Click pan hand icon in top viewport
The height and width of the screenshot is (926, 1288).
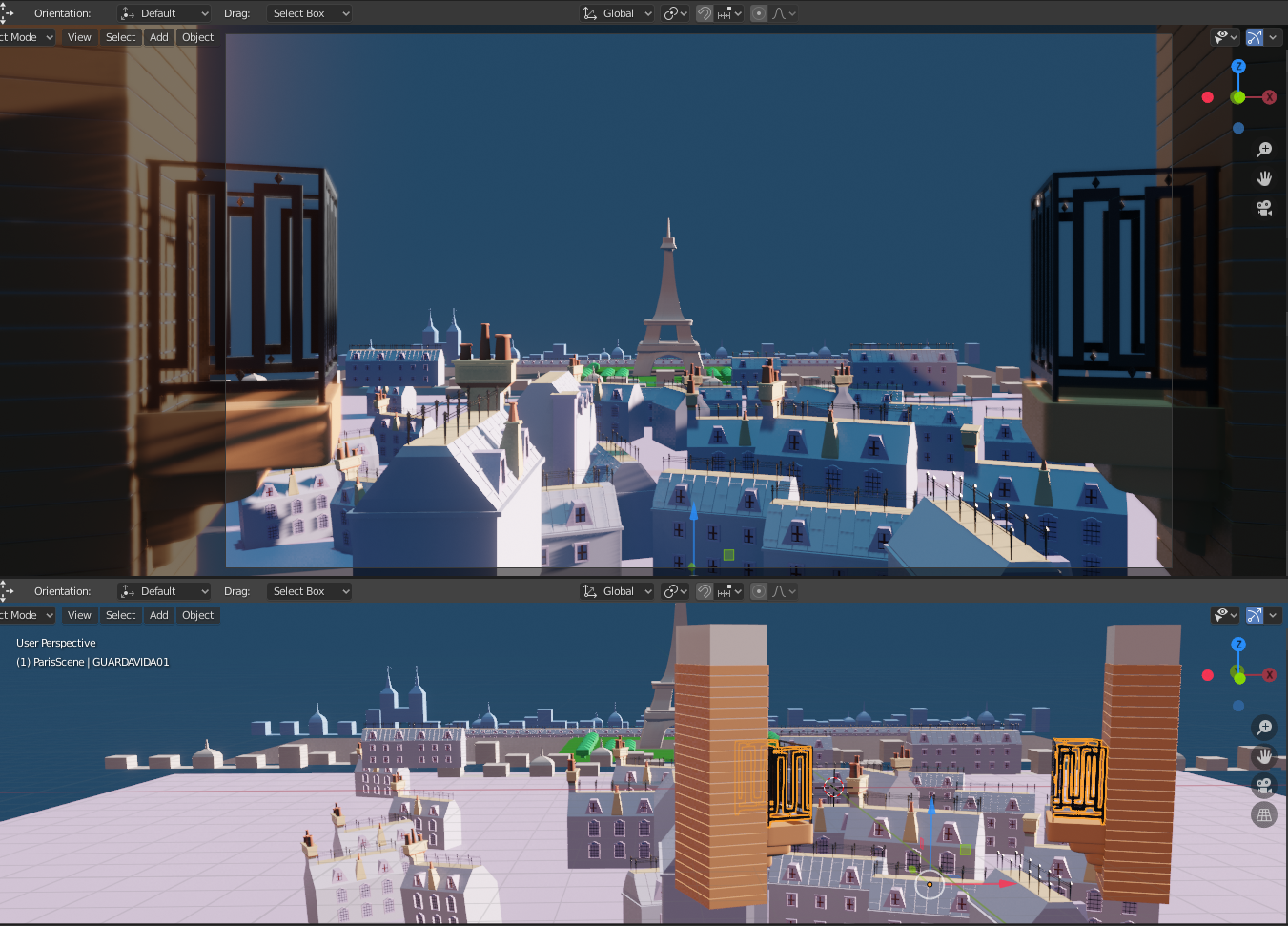coord(1264,178)
